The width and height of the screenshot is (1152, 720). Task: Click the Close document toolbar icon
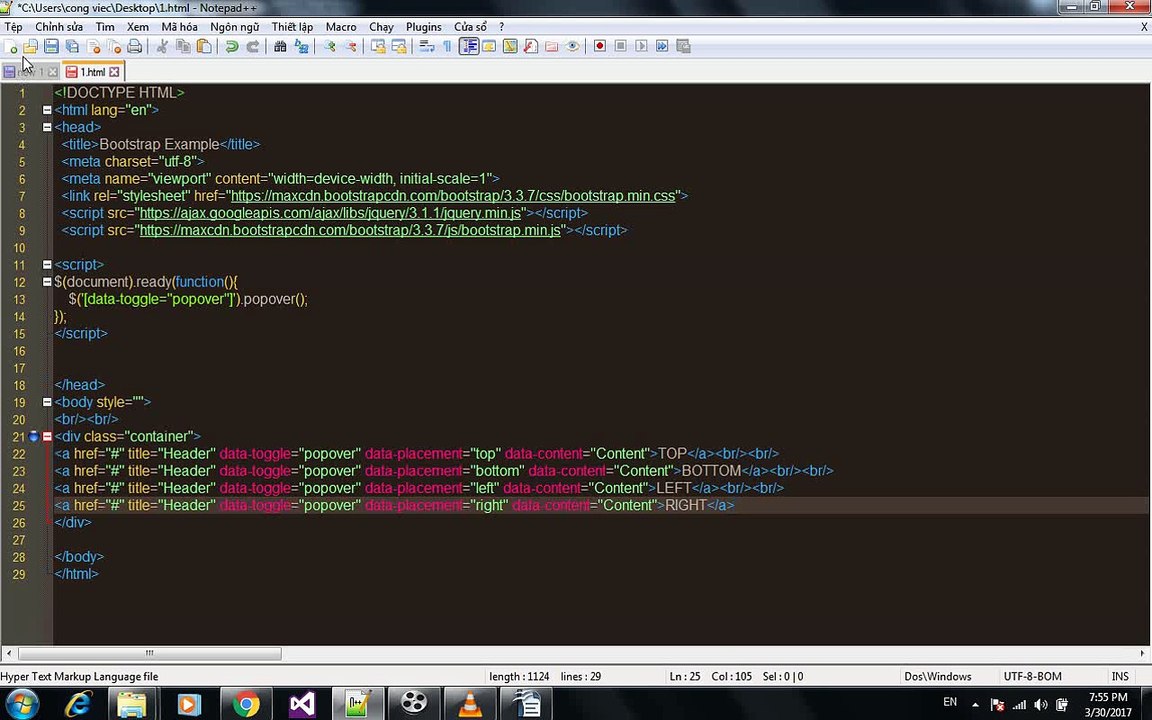click(x=93, y=46)
